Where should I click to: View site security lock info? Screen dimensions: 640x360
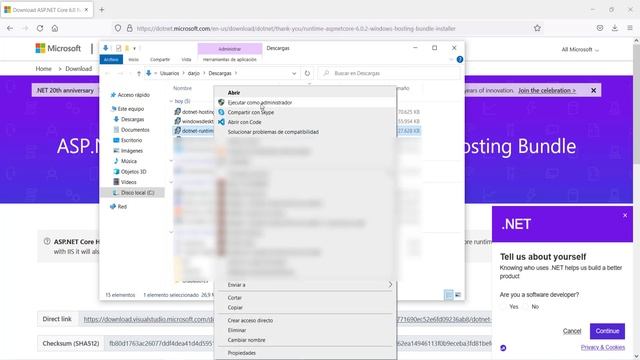pos(129,28)
